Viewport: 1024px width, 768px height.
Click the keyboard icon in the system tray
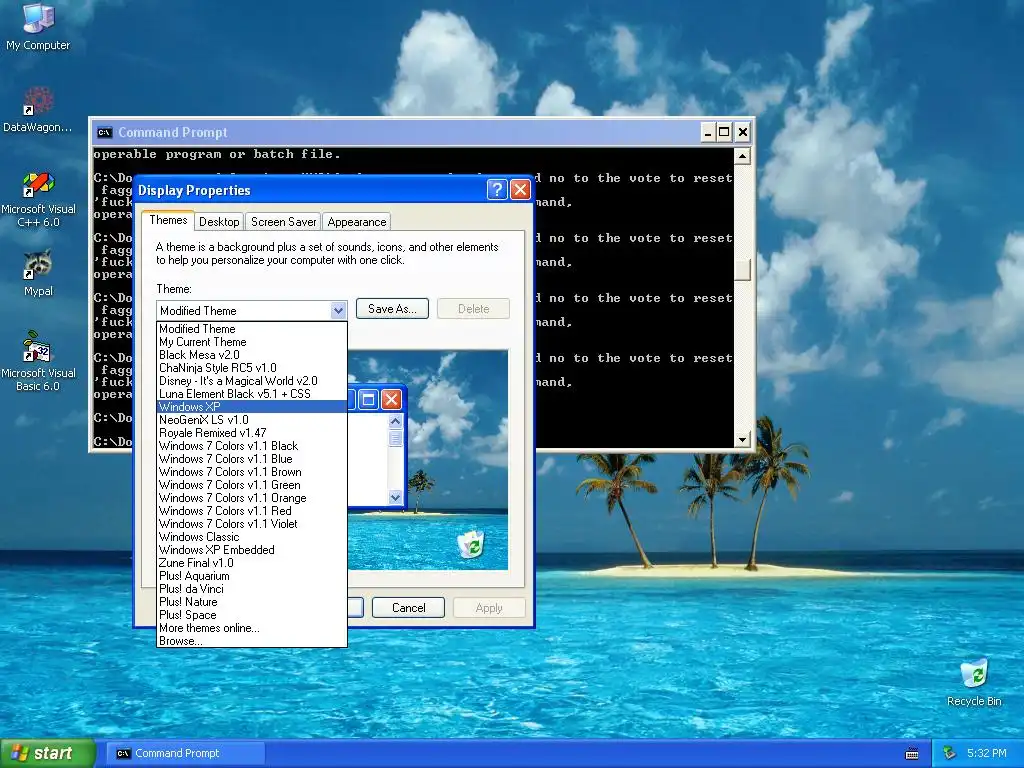point(912,754)
